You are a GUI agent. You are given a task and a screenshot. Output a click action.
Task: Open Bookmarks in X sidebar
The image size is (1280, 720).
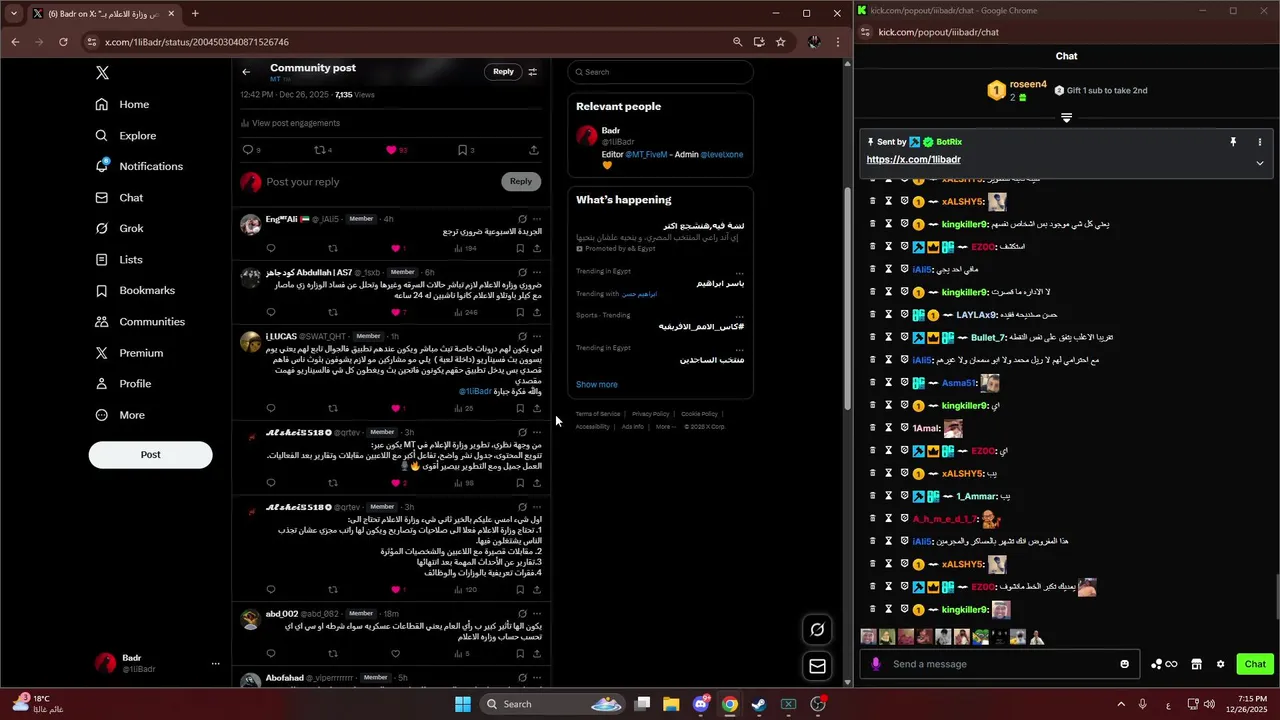click(135, 290)
